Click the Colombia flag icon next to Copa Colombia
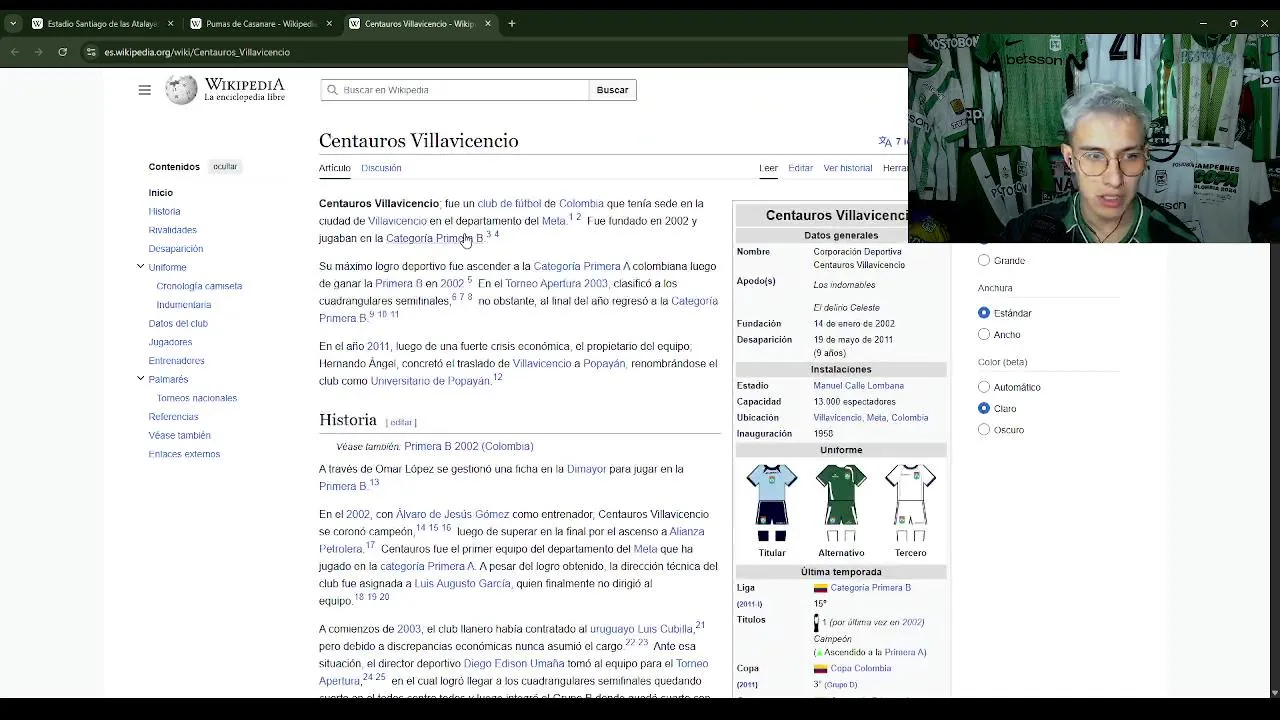1280x720 pixels. (x=820, y=669)
